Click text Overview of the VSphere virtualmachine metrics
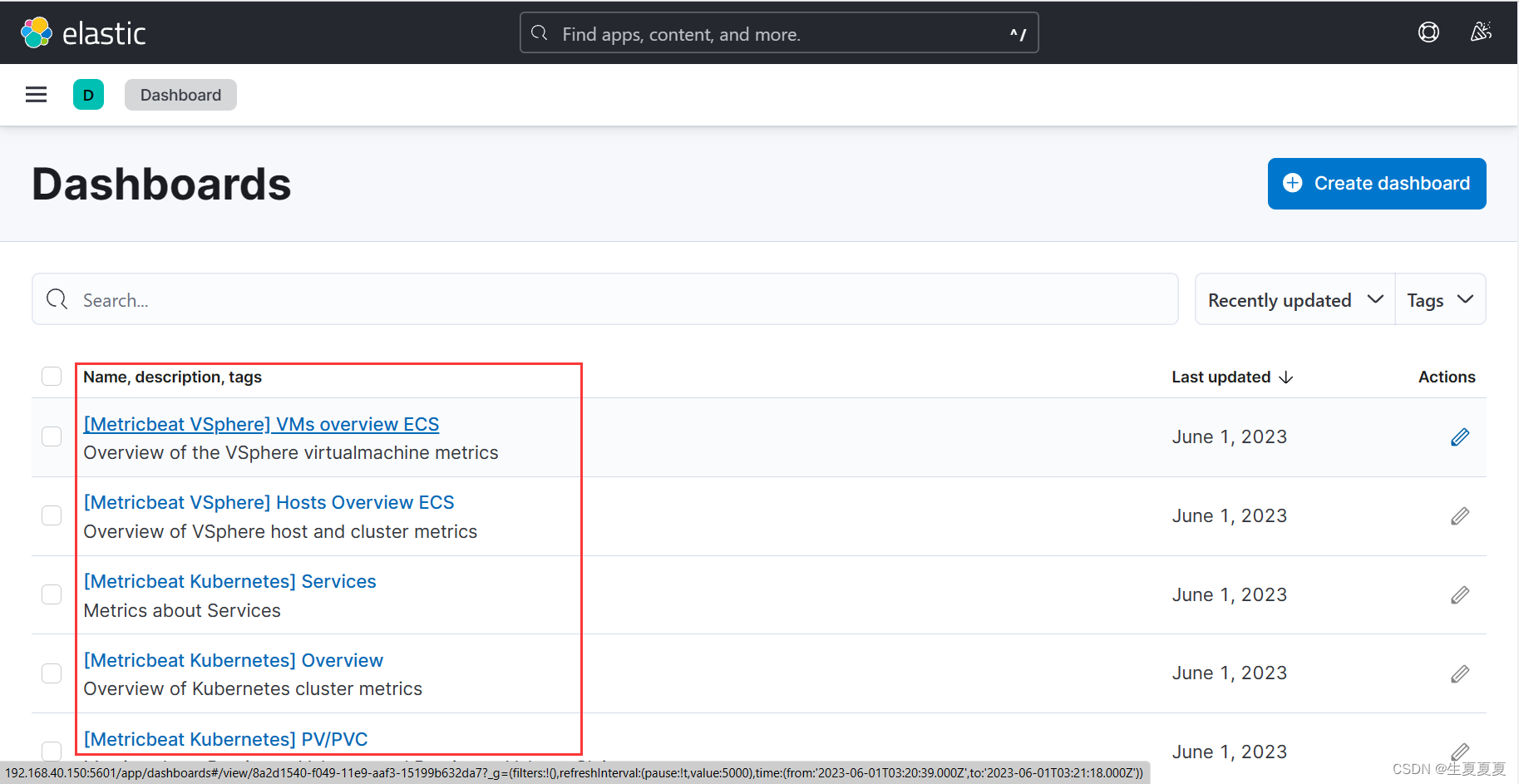 pyautogui.click(x=291, y=453)
